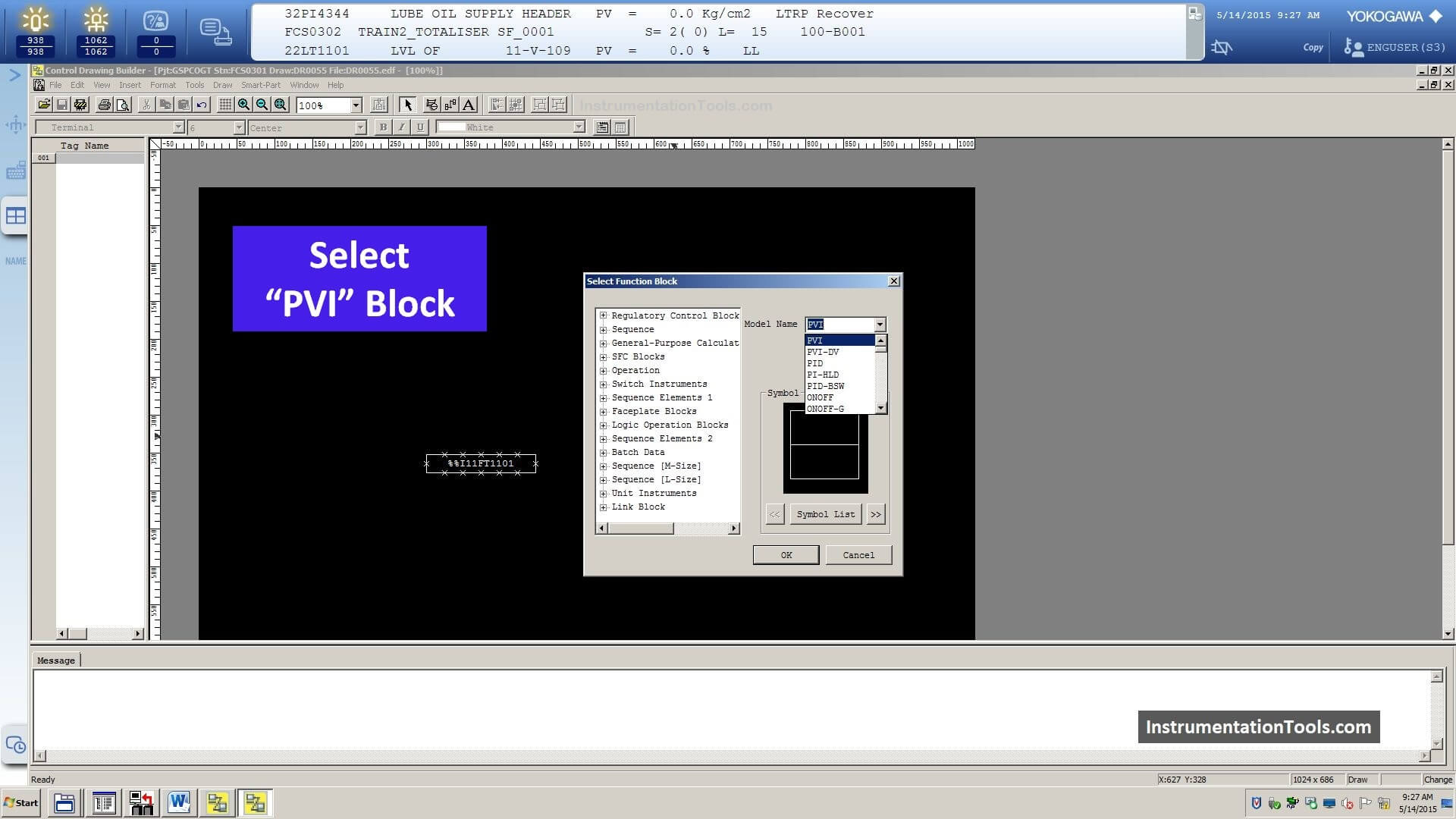
Task: Open the zoom percentage dropdown
Action: coord(356,105)
